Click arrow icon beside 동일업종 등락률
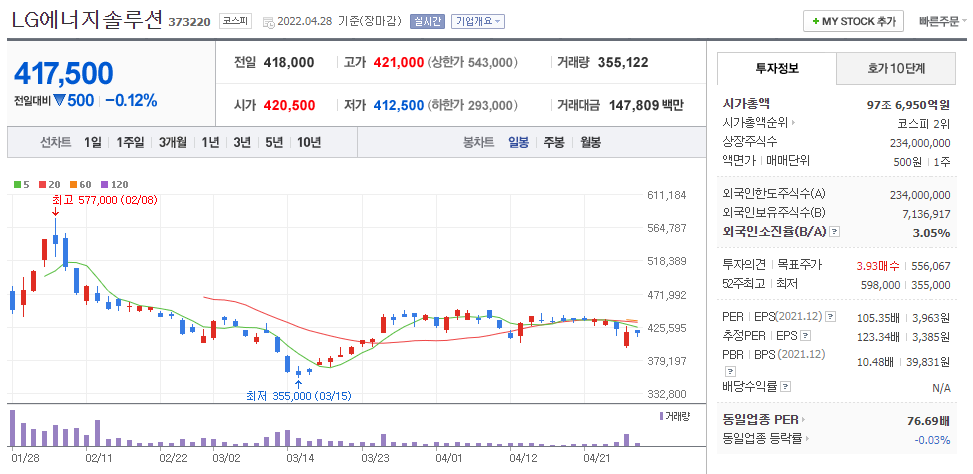Viewport: 973px width, 474px height. 807,439
